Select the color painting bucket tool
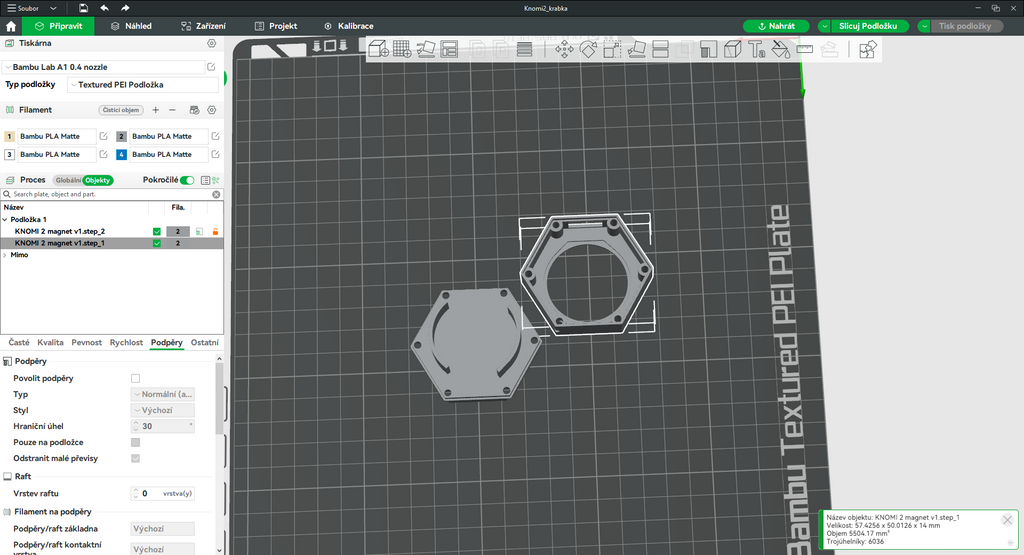 (780, 50)
